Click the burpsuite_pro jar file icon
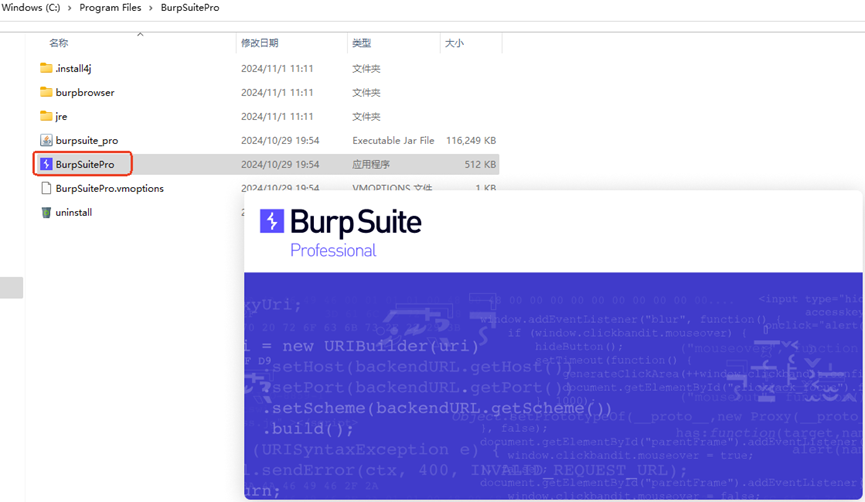Viewport: 865px width, 502px height. click(x=46, y=140)
